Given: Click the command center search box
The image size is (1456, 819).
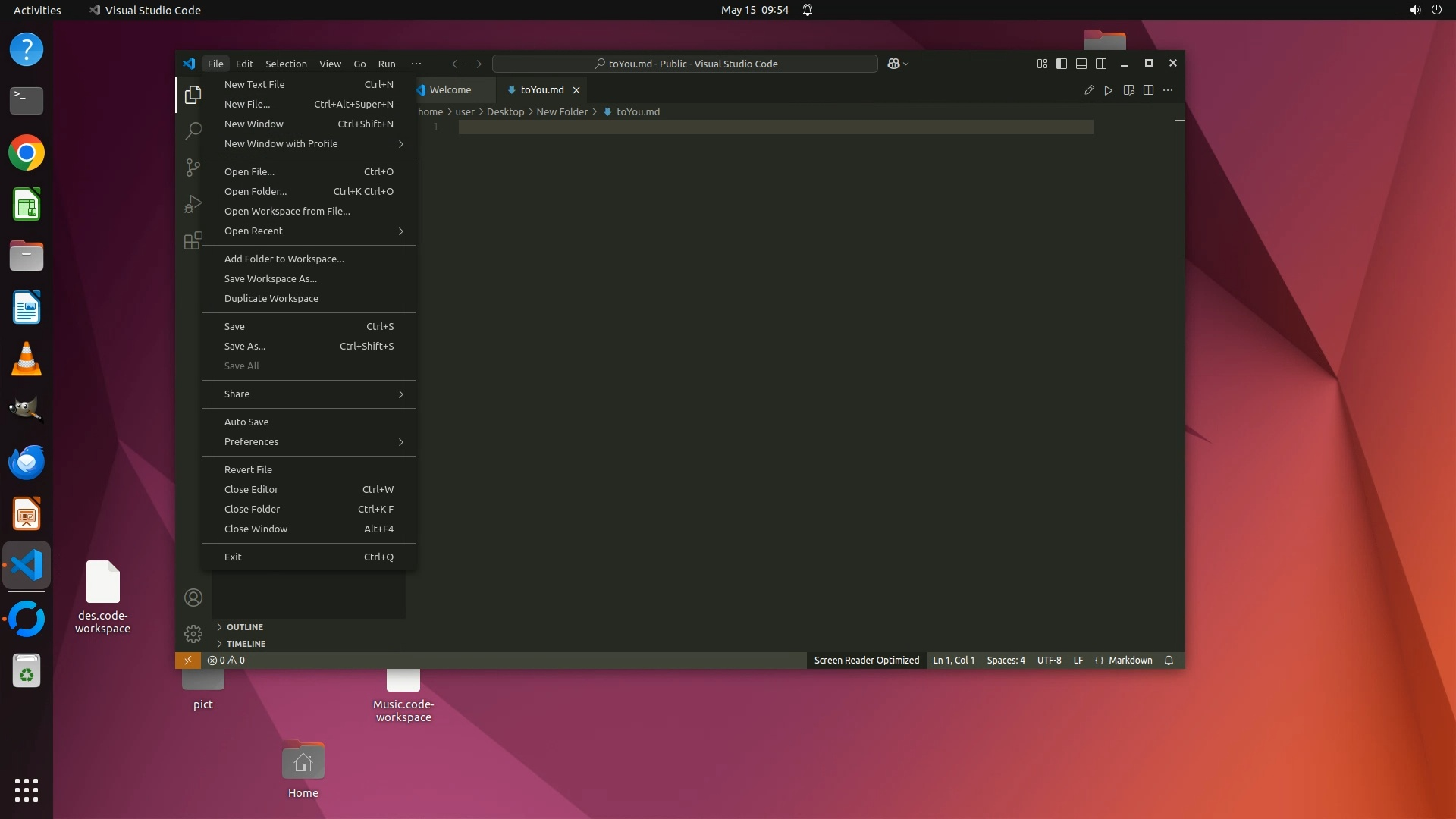Looking at the screenshot, I should pyautogui.click(x=685, y=64).
